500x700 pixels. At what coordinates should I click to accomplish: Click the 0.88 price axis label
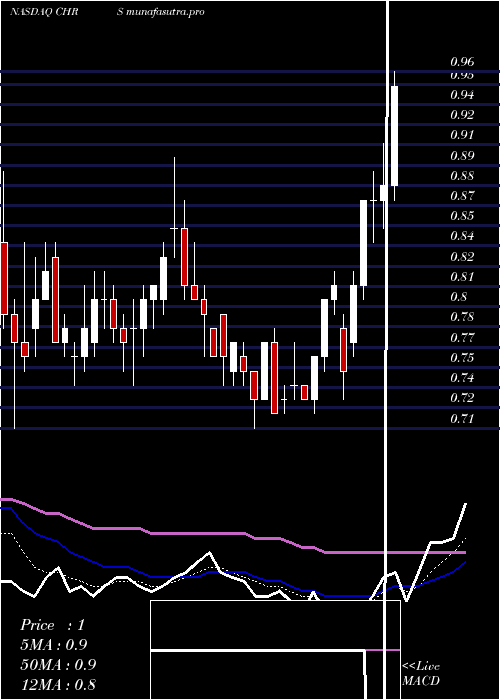pos(462,175)
